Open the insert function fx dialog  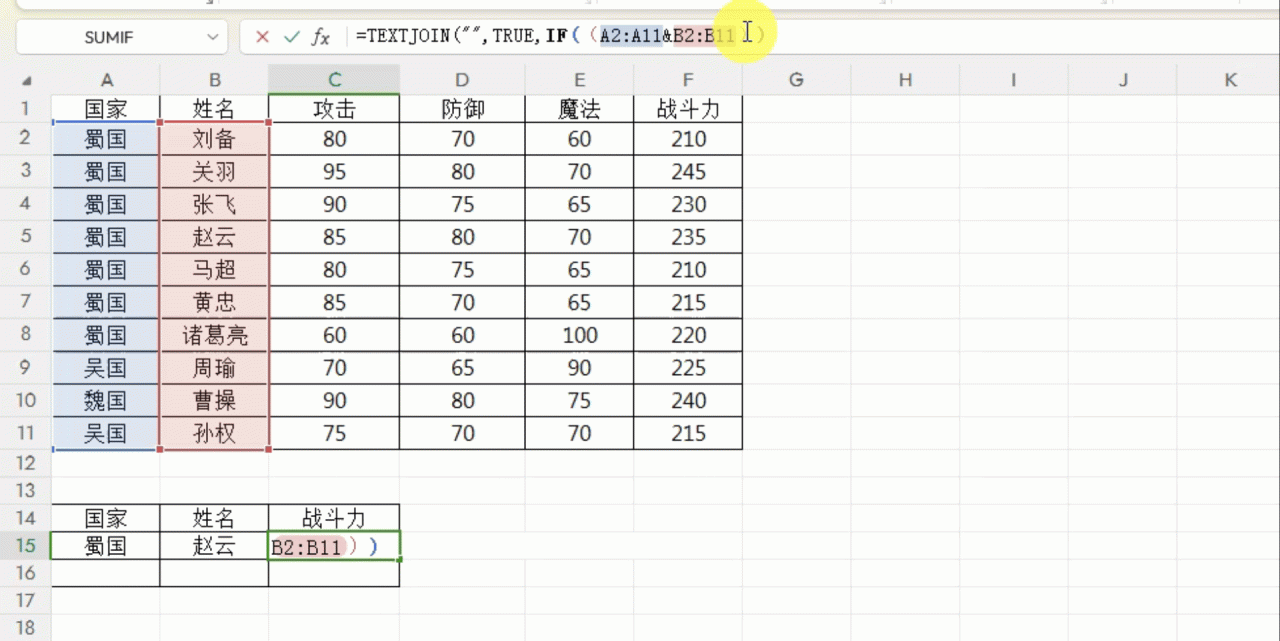click(320, 37)
